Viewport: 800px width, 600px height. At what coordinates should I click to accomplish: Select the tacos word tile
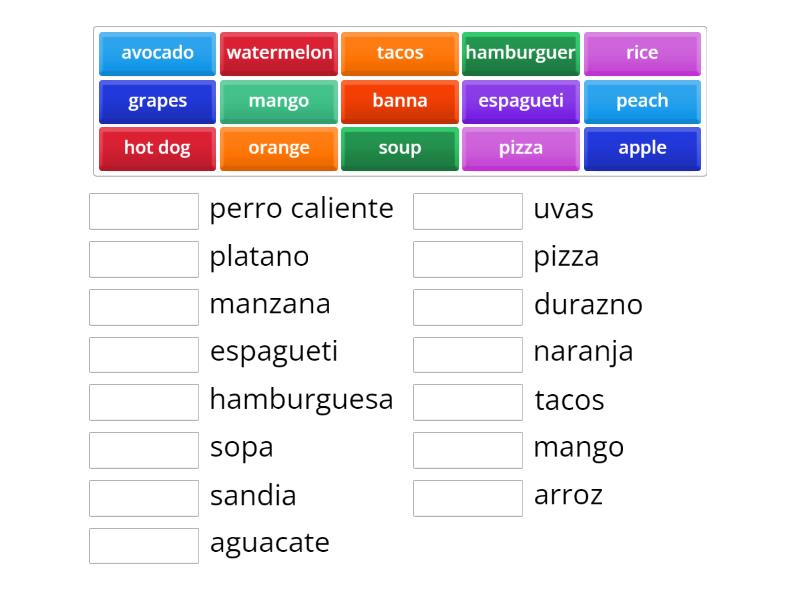click(400, 53)
